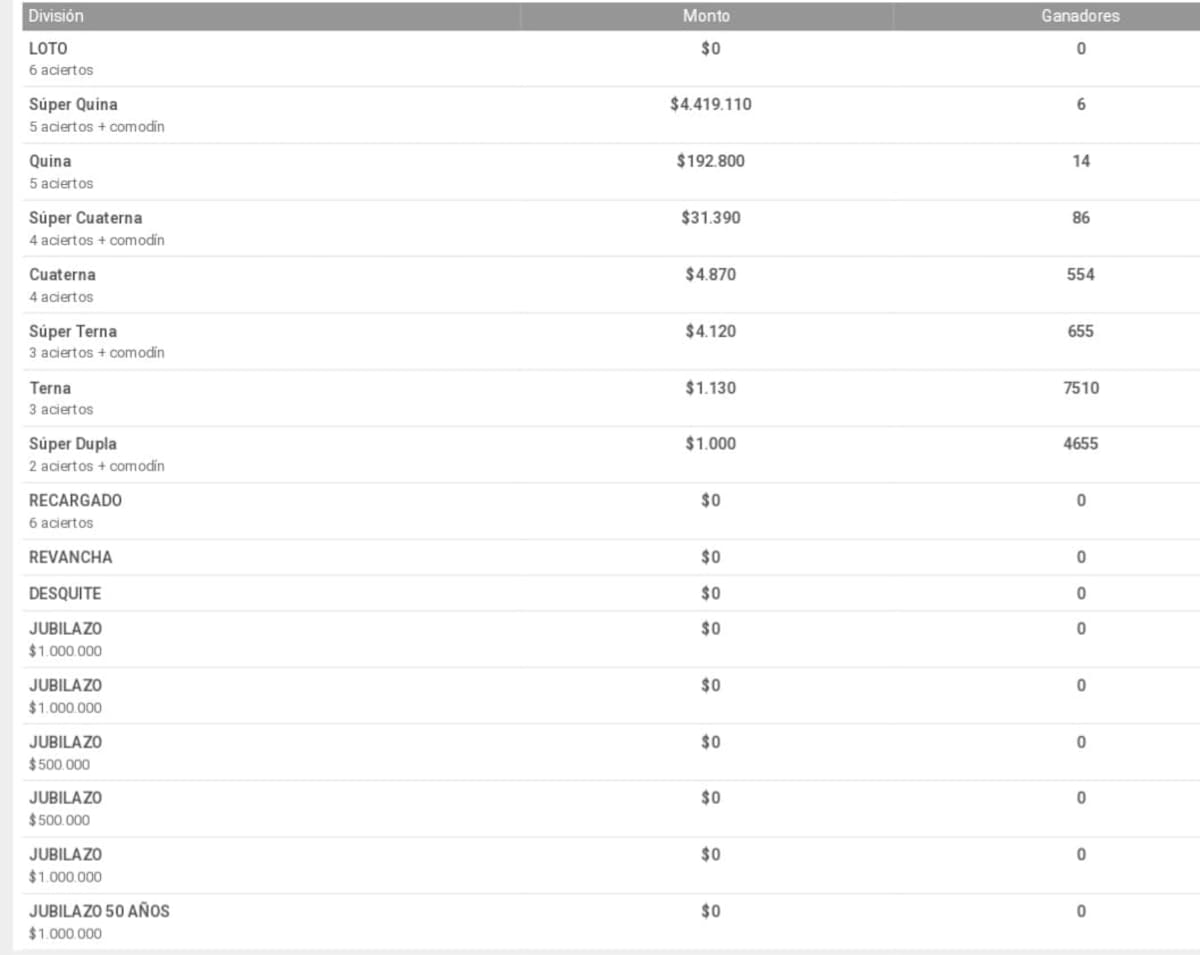
Task: Click the Quina $192.800 amount
Action: tap(711, 161)
